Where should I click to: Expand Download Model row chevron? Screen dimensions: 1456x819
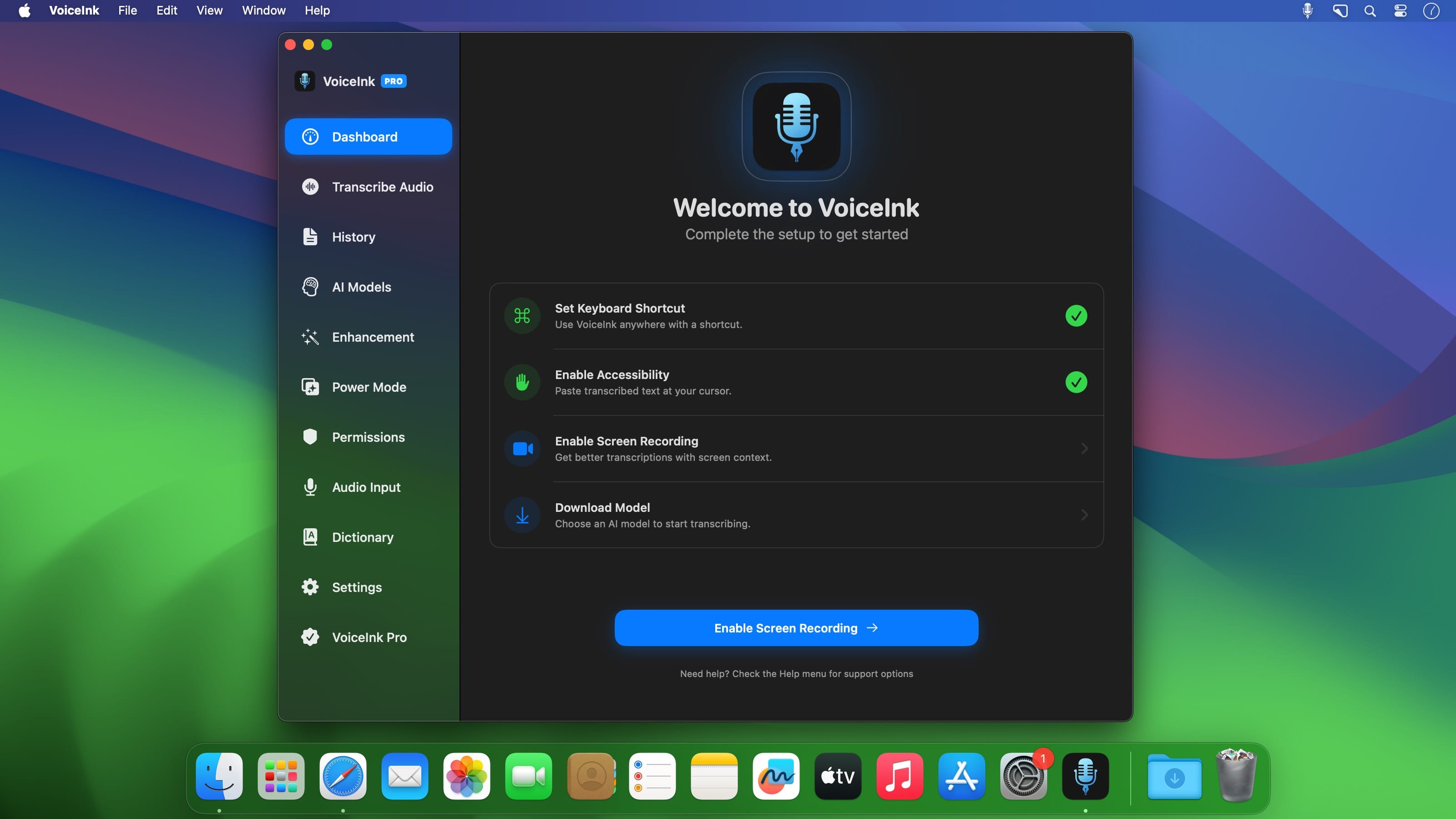click(1084, 515)
